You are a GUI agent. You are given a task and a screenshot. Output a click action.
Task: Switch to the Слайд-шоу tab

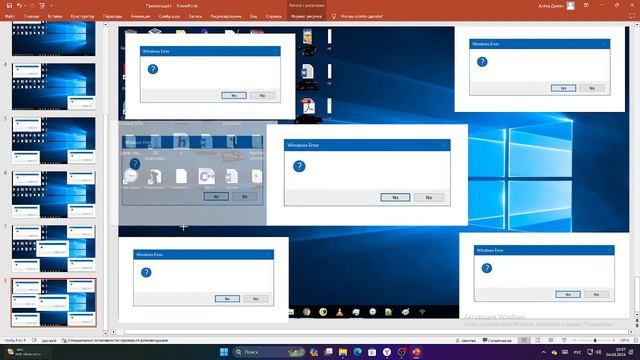(169, 16)
